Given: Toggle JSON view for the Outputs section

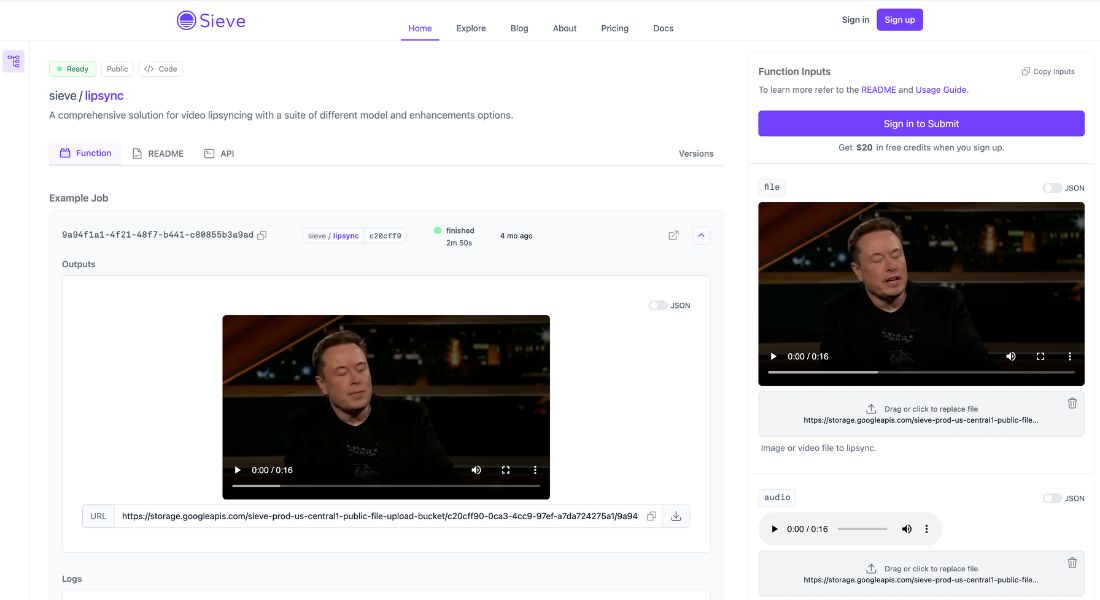Looking at the screenshot, I should pos(658,304).
